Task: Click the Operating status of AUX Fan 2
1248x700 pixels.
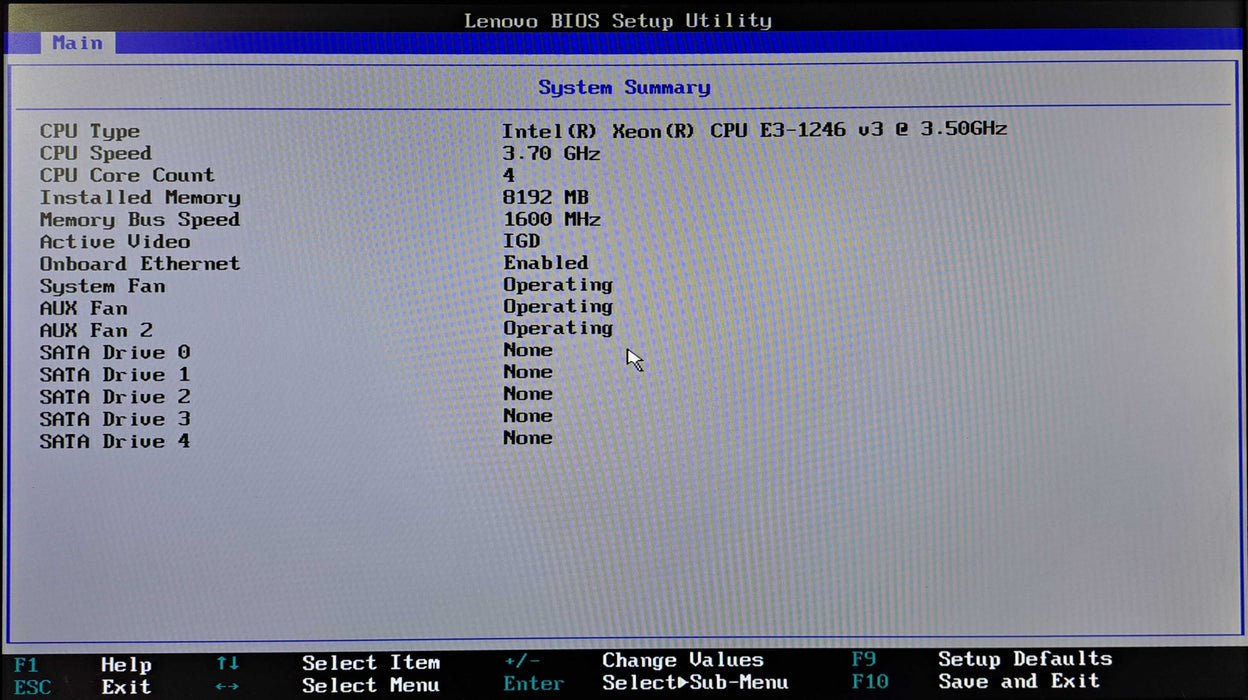Action: (x=558, y=329)
